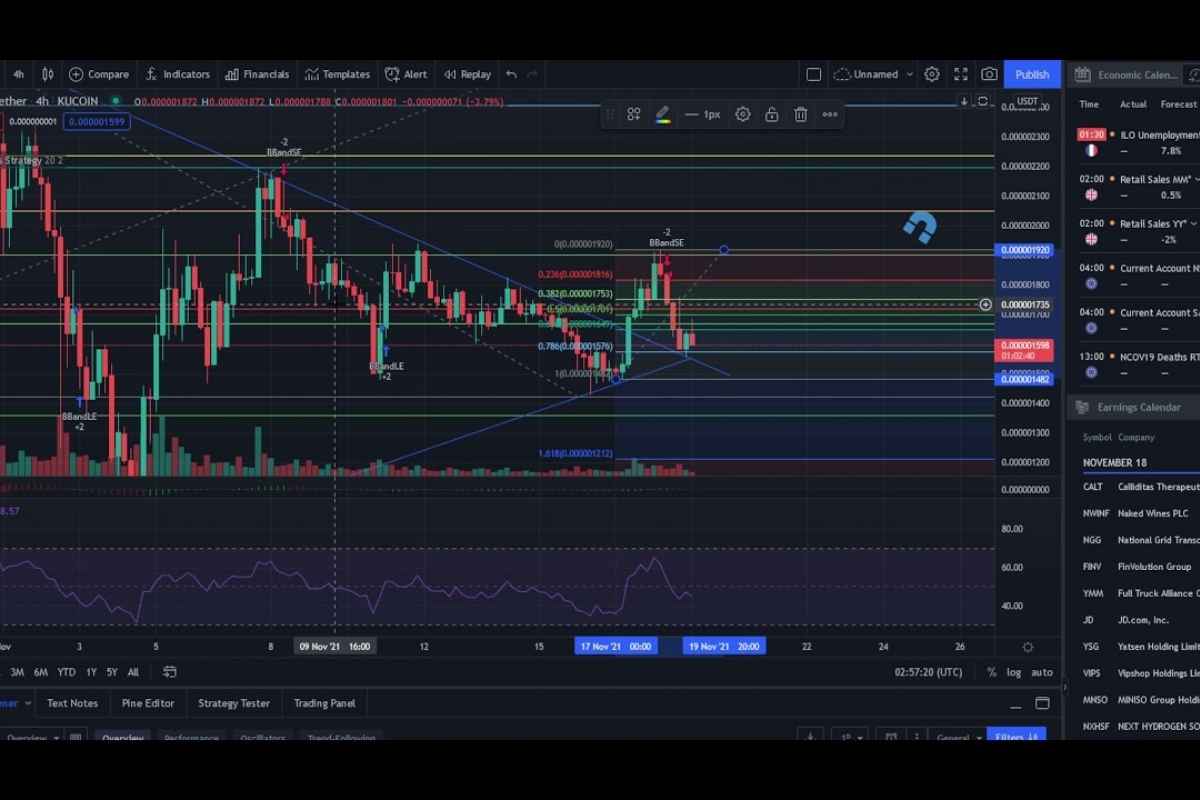This screenshot has height=800, width=1200.
Task: Open the Earnings Calendar widget header
Action: pos(1134,407)
